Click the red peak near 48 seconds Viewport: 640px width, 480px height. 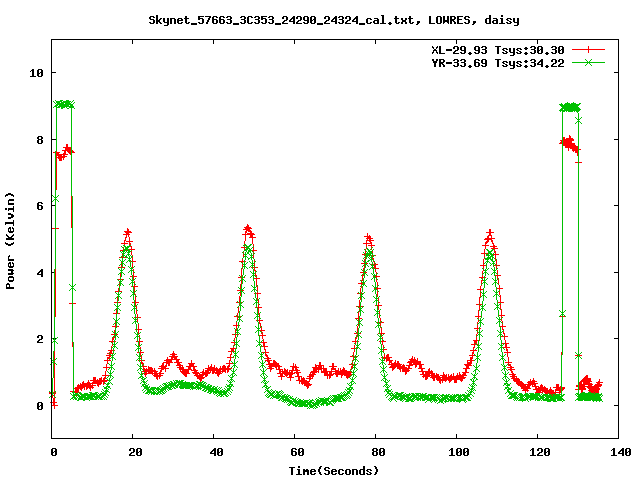[x=248, y=229]
